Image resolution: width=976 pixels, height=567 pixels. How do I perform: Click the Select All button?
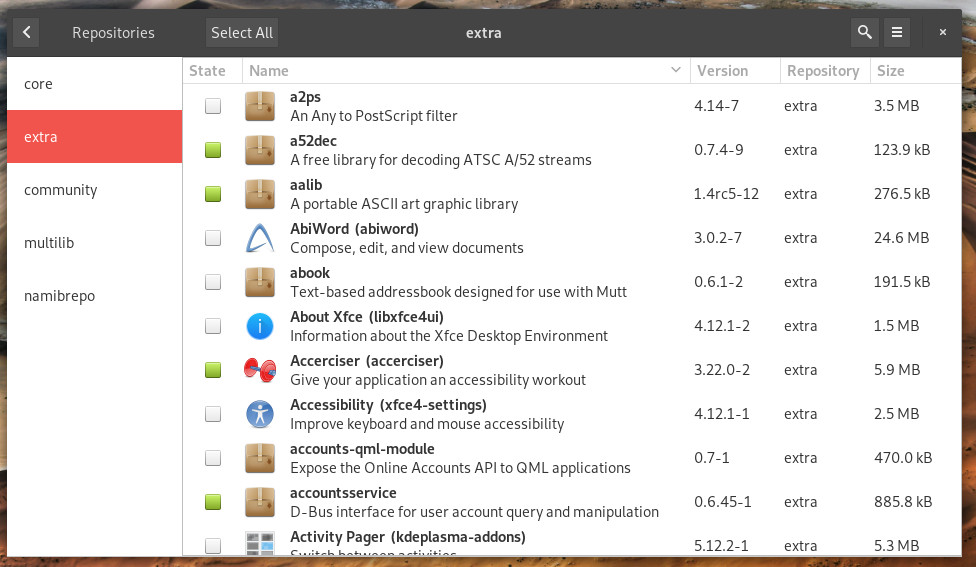[242, 32]
